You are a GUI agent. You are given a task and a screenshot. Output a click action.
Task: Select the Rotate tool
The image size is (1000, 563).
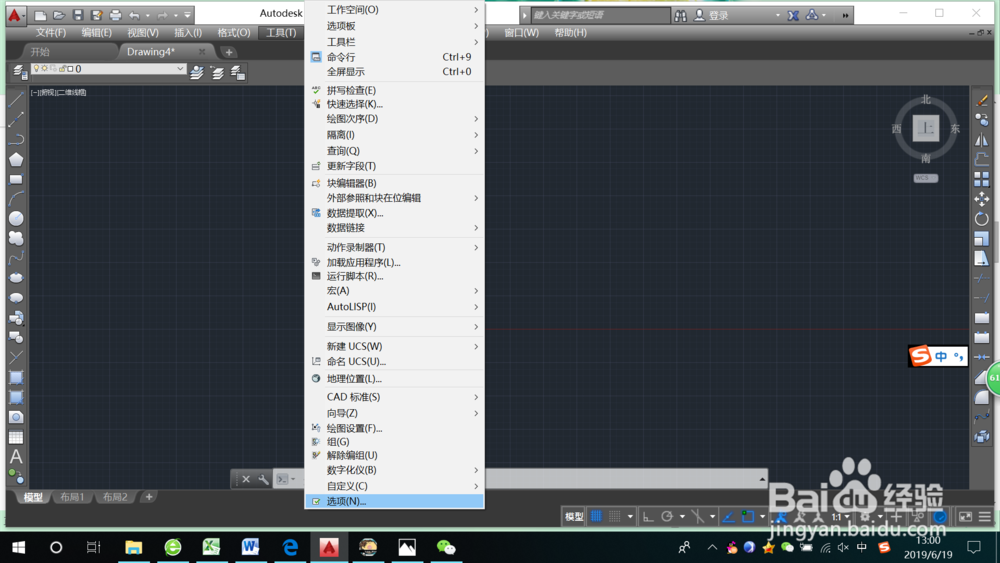coord(982,219)
